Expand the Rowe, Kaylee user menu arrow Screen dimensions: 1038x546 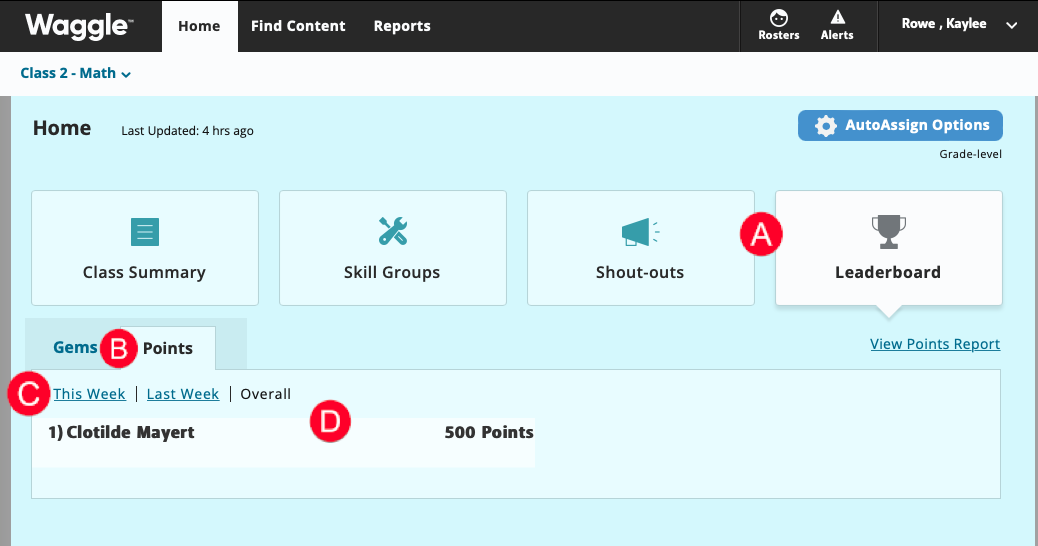coord(1012,26)
